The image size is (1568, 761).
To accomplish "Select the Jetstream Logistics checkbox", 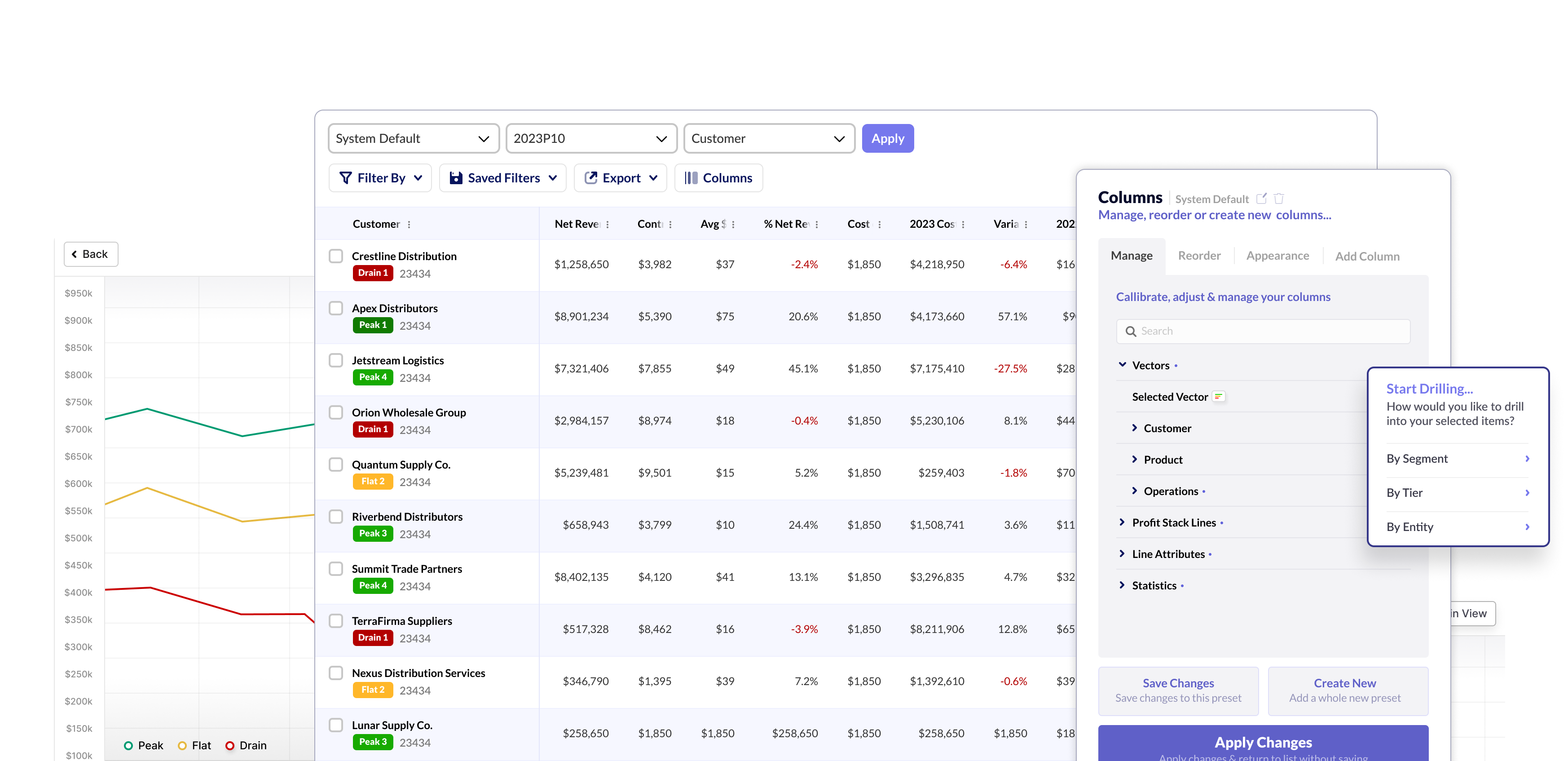I will (336, 360).
